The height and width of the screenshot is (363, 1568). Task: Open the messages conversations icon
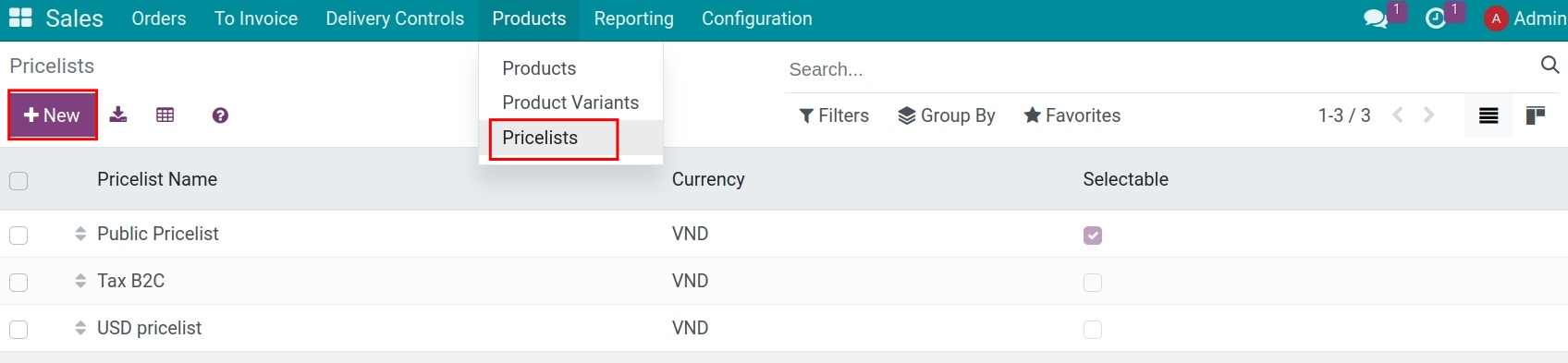pos(1376,18)
